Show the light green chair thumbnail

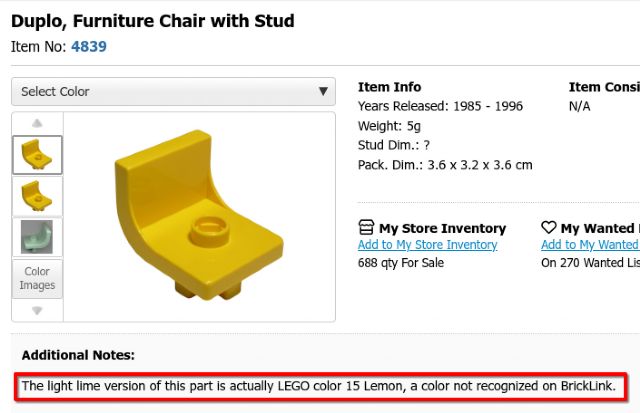pos(37,237)
